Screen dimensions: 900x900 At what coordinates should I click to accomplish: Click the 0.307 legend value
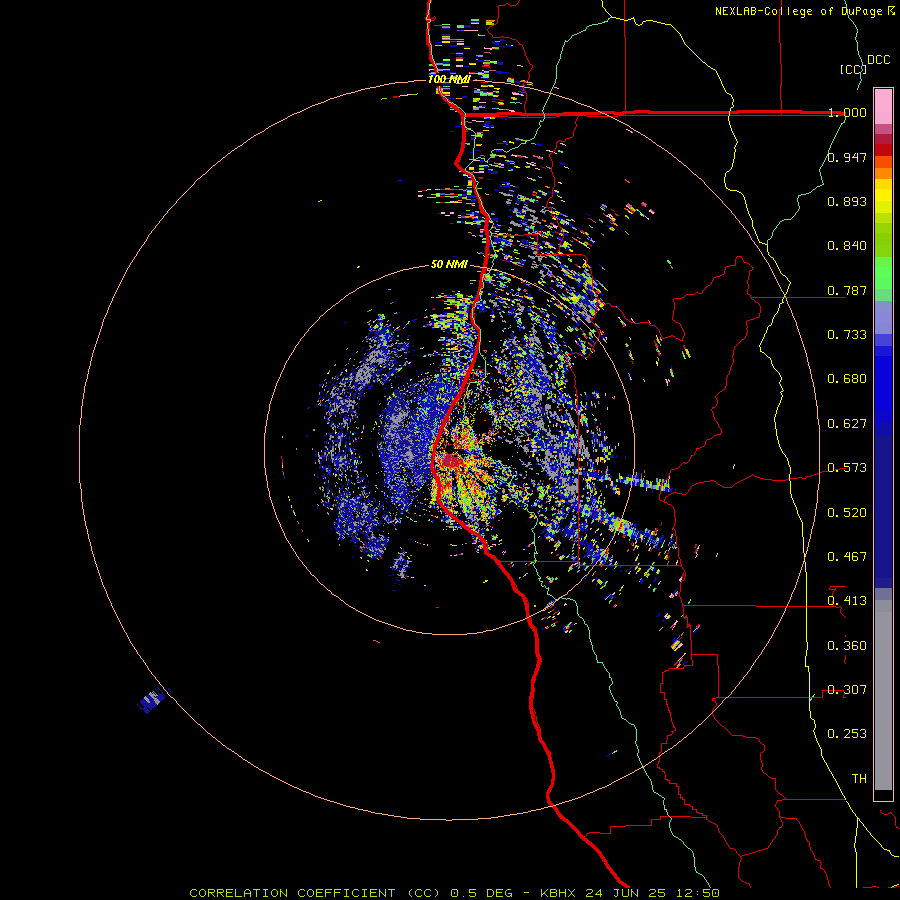[x=847, y=690]
